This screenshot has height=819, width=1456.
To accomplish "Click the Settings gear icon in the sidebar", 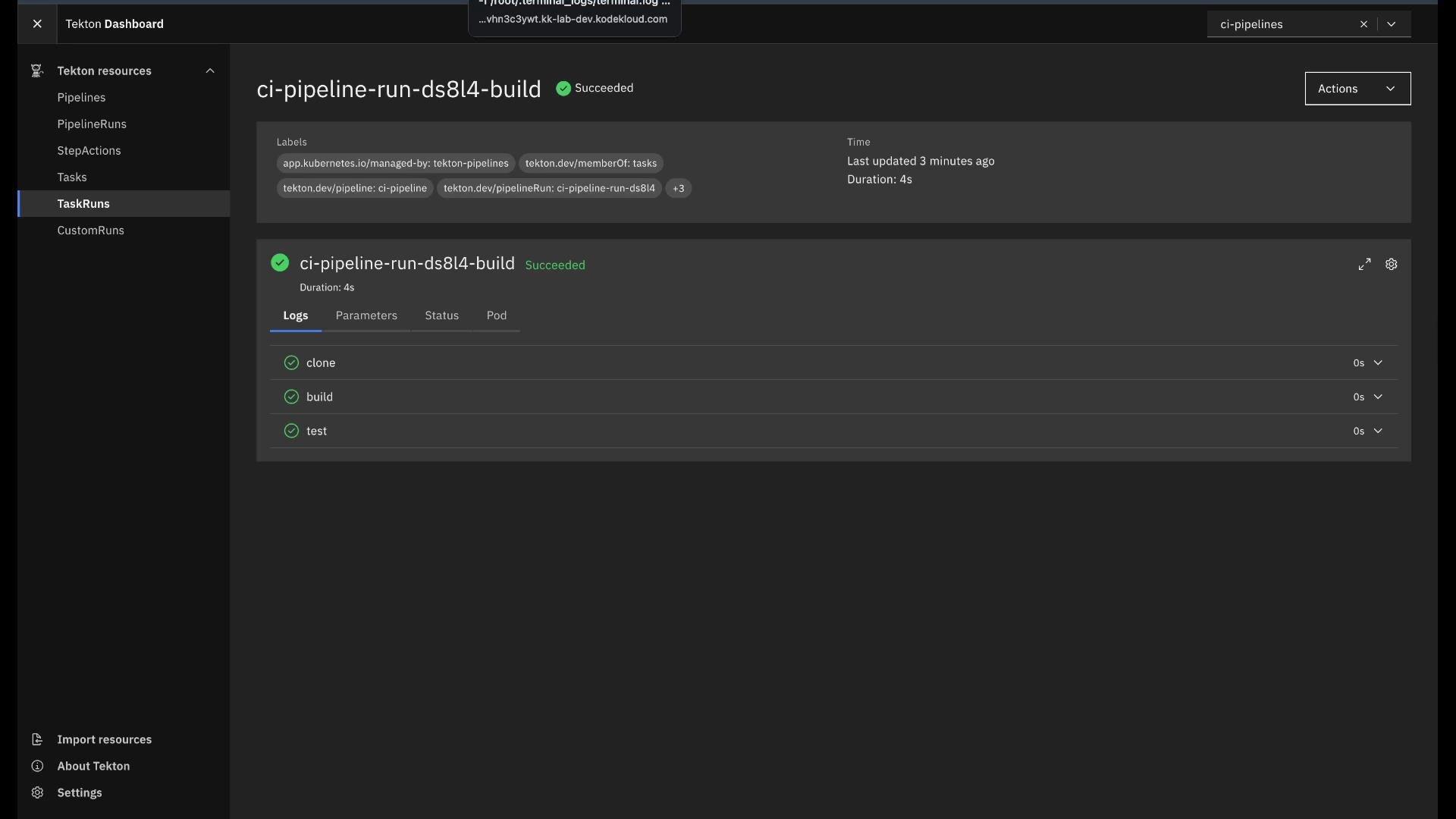I will click(x=36, y=792).
